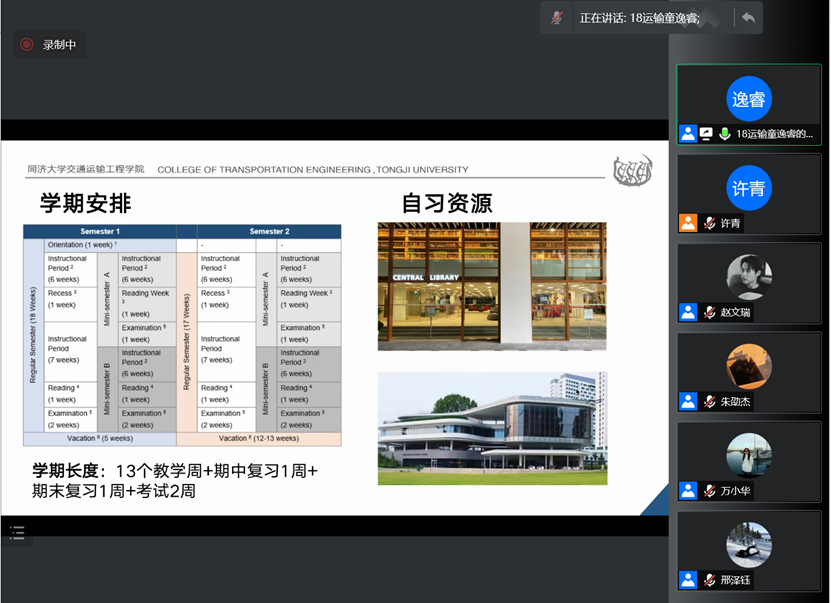The image size is (831, 603).
Task: Open the list menu icon at bottom-left
Action: pos(17,531)
